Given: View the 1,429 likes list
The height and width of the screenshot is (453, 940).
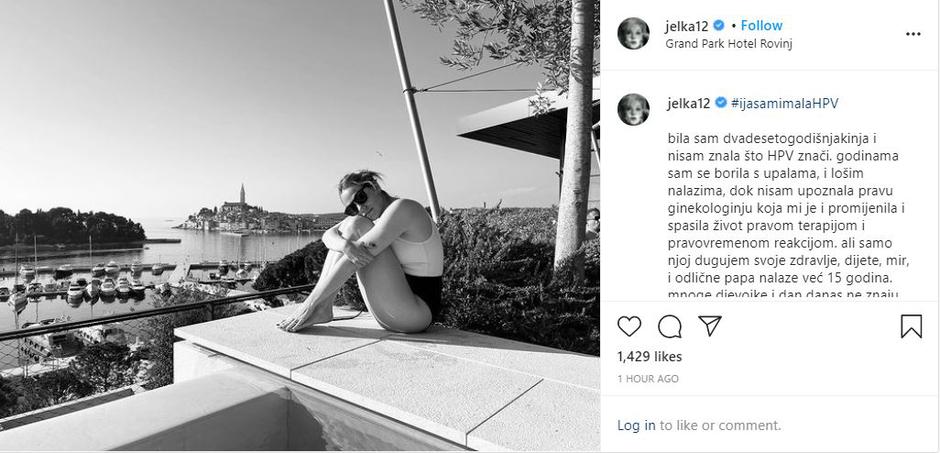Looking at the screenshot, I should pos(649,357).
